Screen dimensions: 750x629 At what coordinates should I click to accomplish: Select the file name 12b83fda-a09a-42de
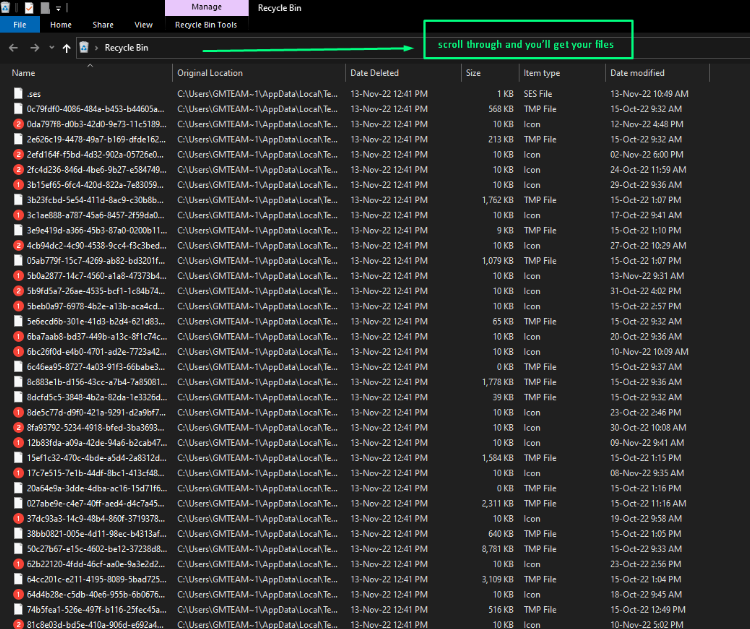coord(97,442)
